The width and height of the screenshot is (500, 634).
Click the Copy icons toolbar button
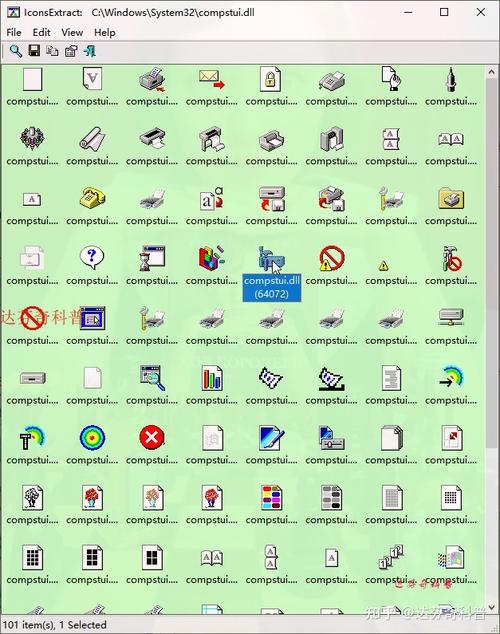click(x=52, y=51)
